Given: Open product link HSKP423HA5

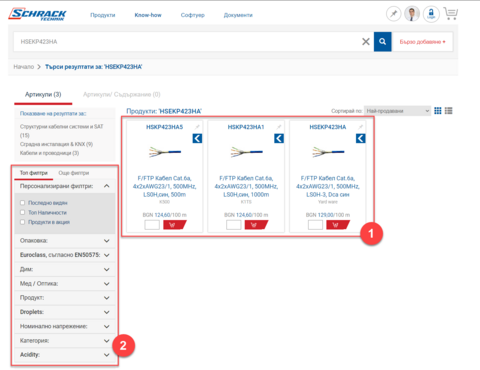Looking at the screenshot, I should (x=164, y=127).
